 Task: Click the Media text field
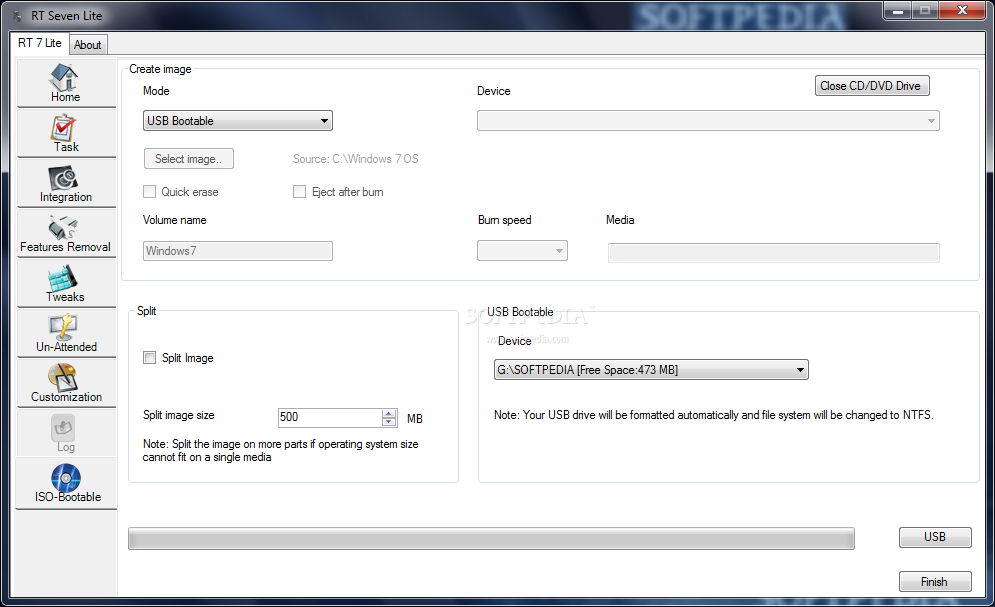click(774, 252)
